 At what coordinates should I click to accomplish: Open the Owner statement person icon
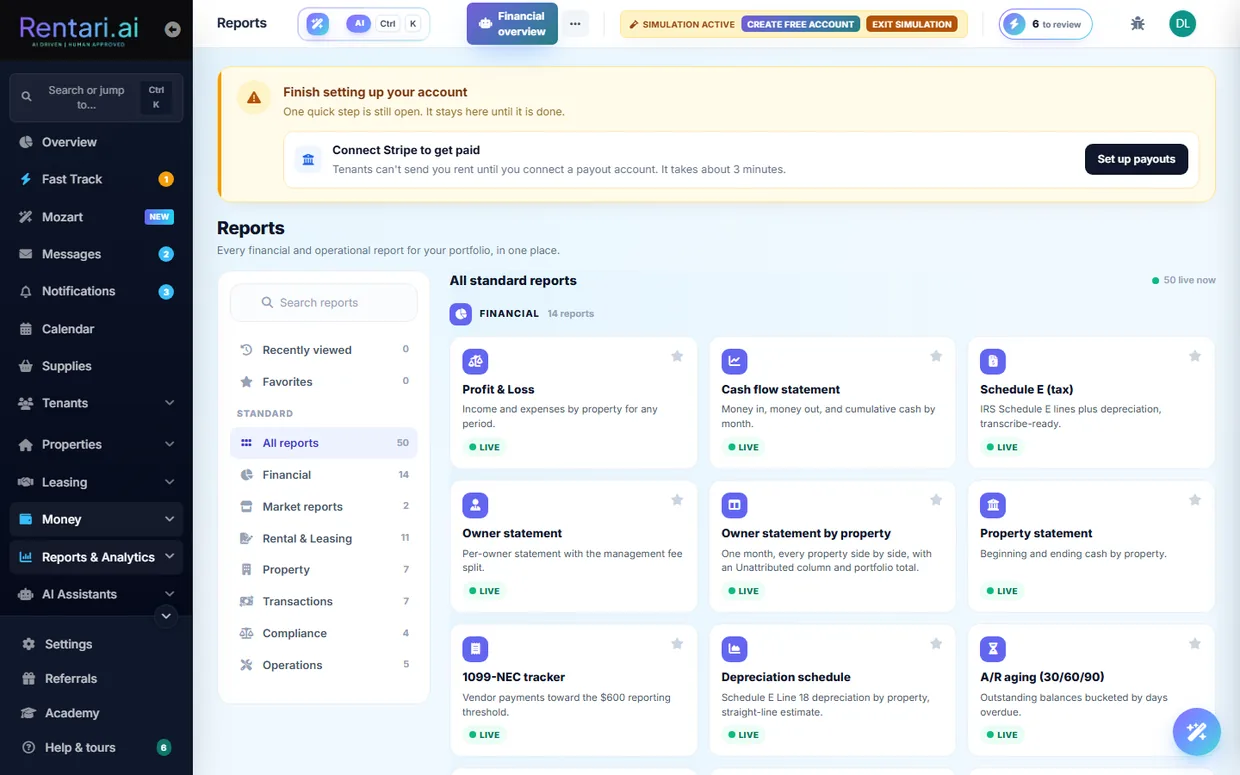click(x=475, y=505)
